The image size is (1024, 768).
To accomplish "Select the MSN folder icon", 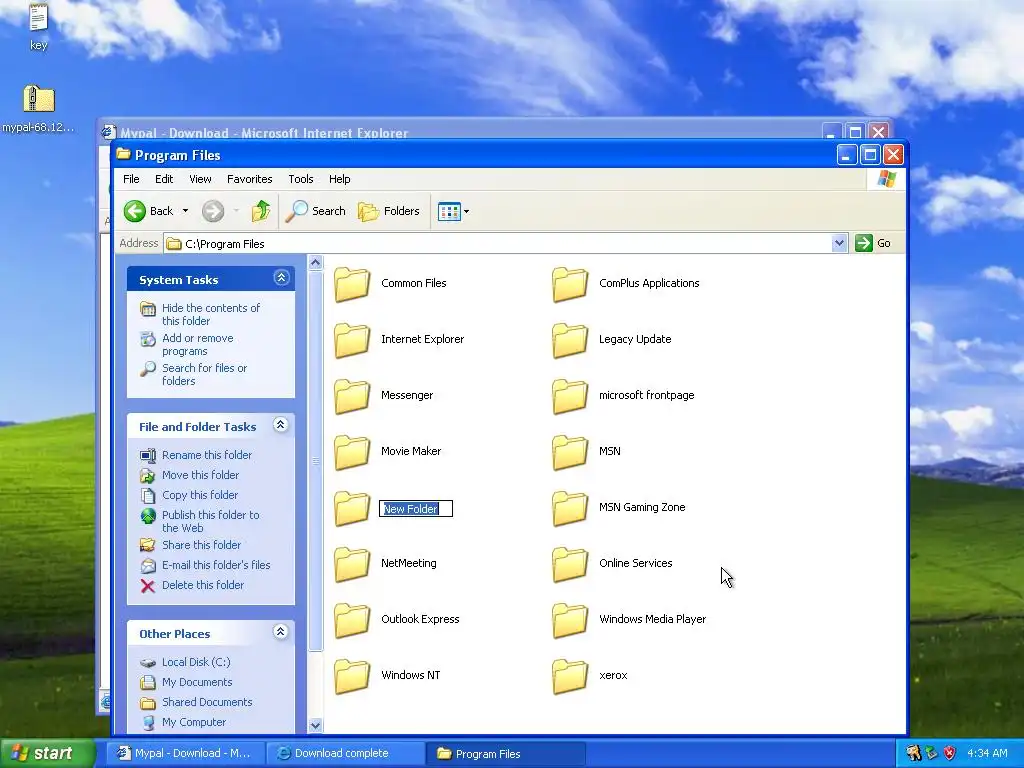I will coord(570,452).
